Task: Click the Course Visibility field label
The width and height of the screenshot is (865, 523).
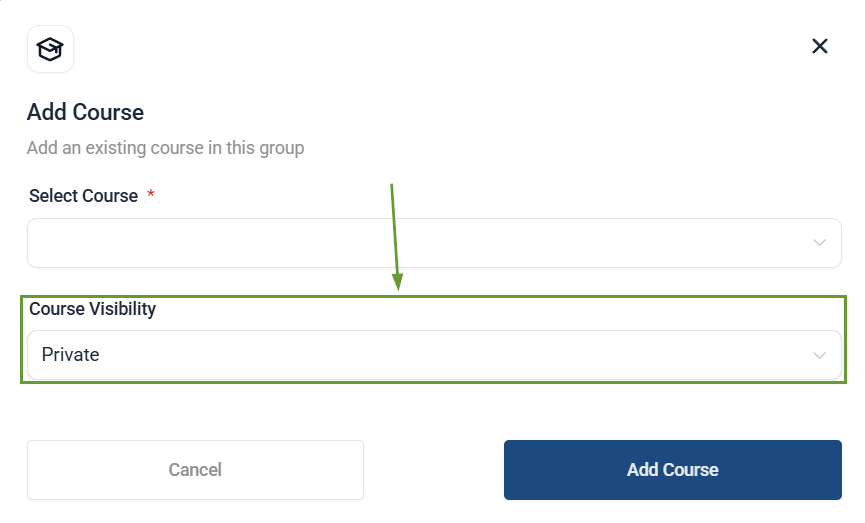Action: pos(92,309)
